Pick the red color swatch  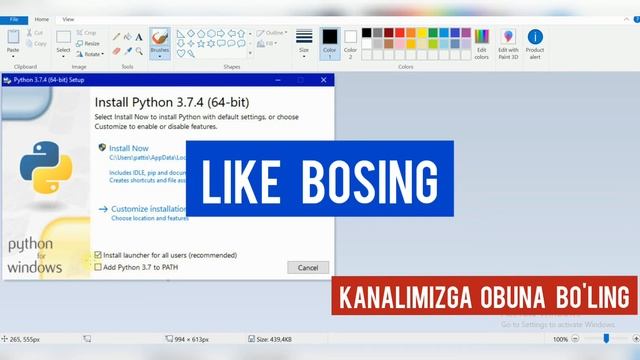tap(400, 33)
